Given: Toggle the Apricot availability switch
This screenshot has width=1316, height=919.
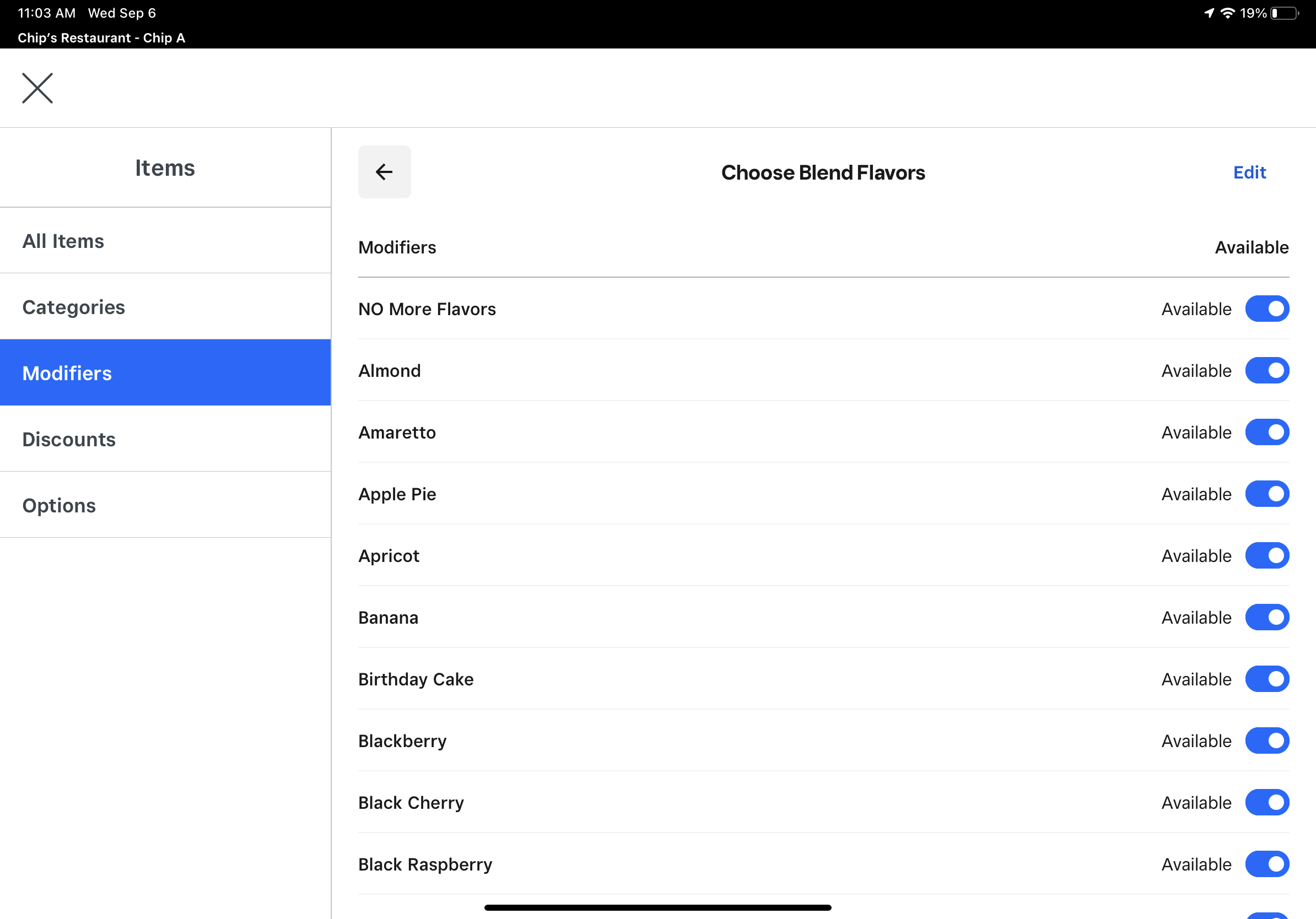Looking at the screenshot, I should pos(1267,556).
